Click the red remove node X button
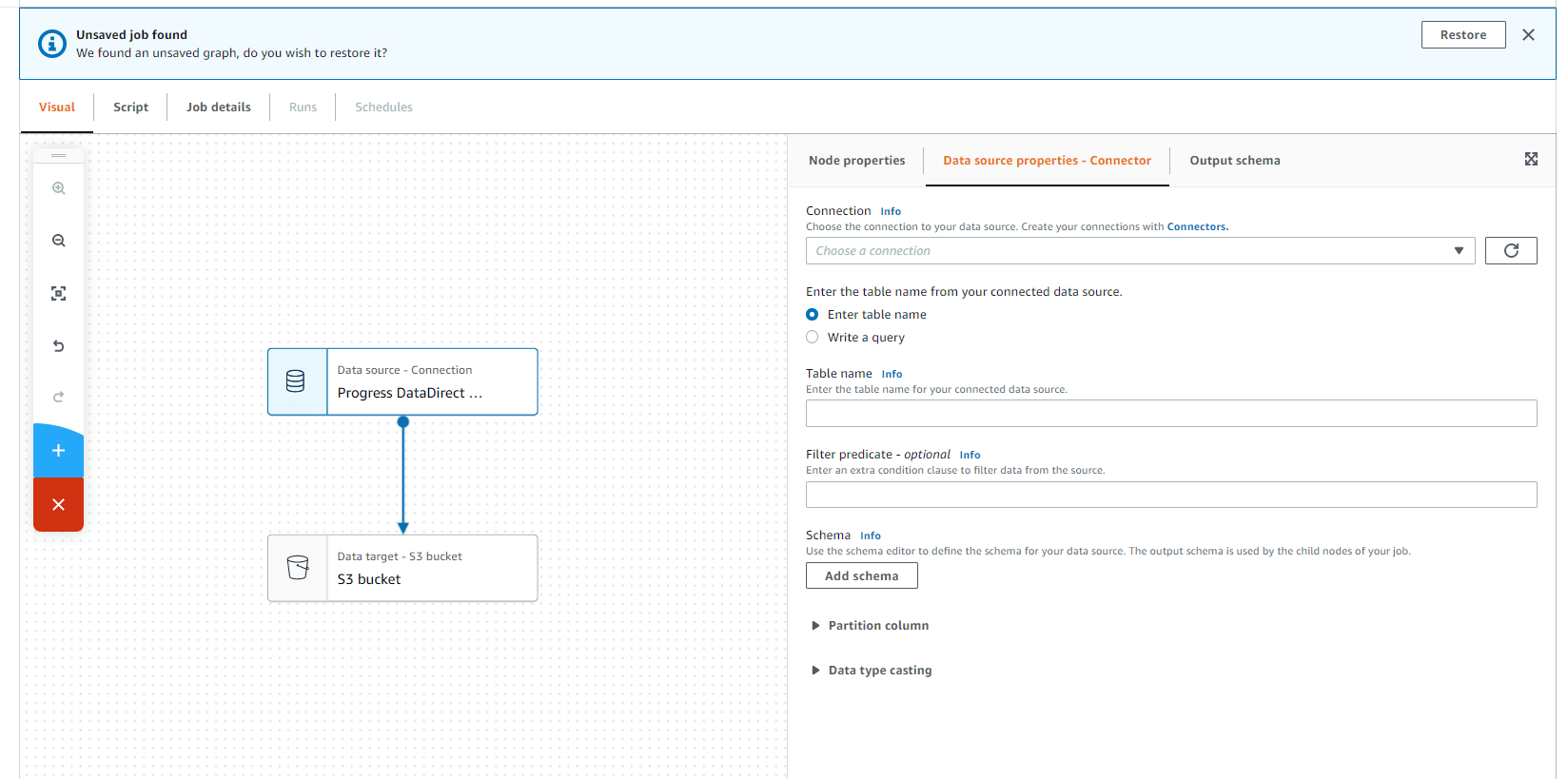The image size is (1568, 779). [58, 504]
